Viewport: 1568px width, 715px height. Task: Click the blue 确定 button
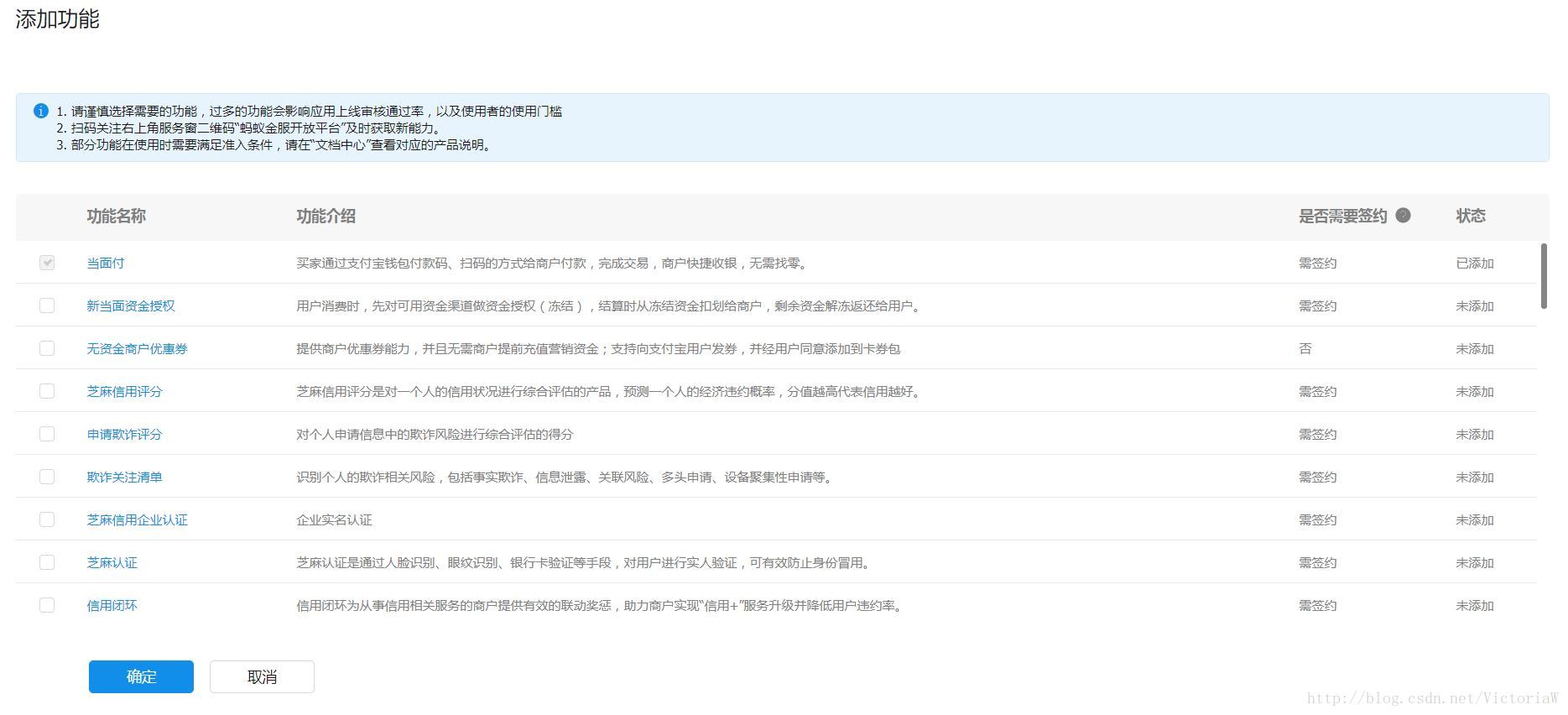point(141,676)
